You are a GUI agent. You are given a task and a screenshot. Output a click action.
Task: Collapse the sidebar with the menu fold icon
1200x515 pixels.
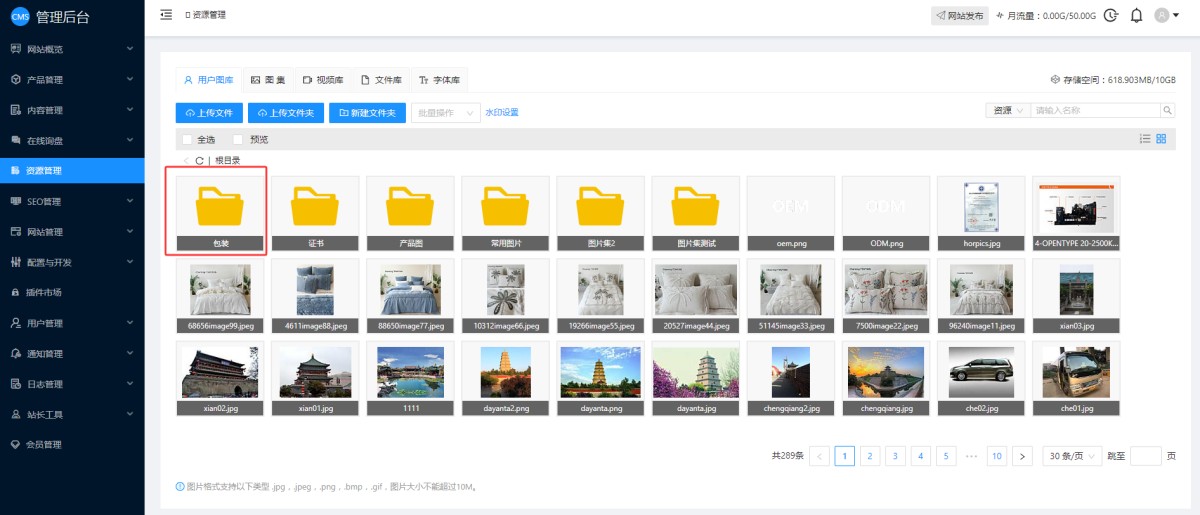(166, 15)
